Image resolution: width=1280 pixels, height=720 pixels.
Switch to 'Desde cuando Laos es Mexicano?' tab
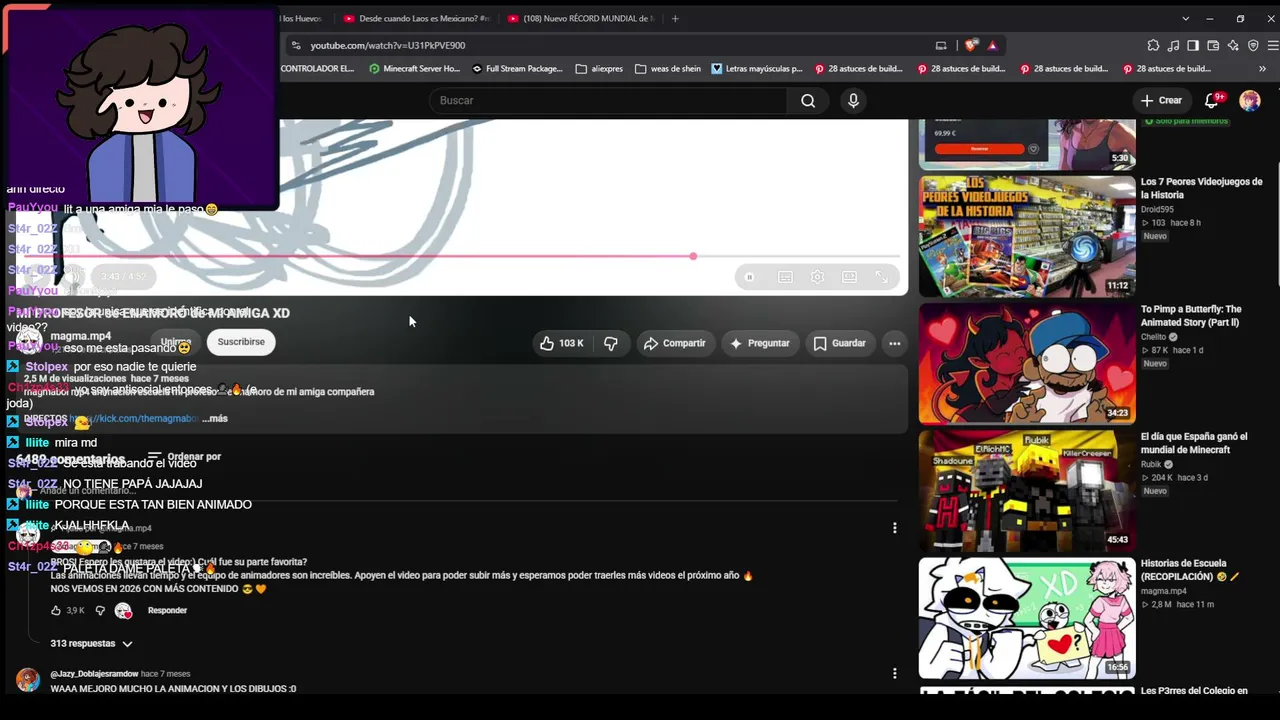point(416,18)
